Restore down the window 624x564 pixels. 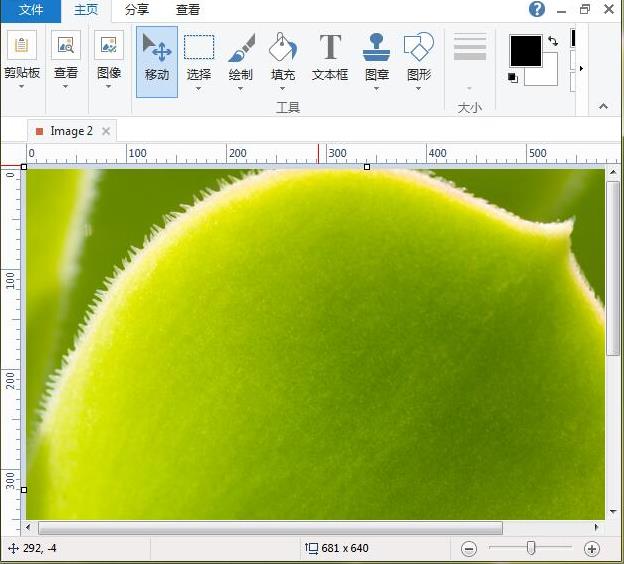pyautogui.click(x=585, y=9)
